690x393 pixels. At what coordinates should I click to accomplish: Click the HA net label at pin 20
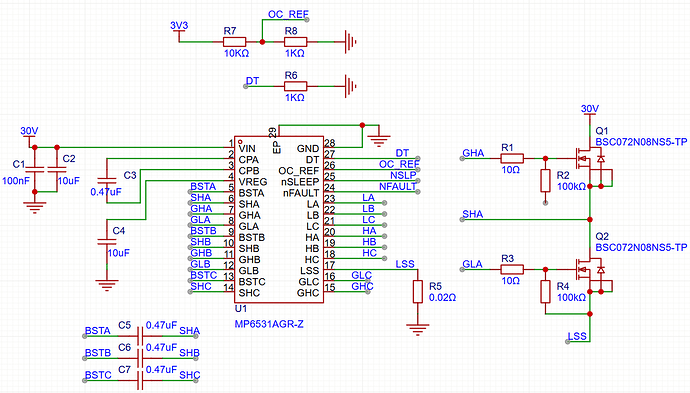click(369, 231)
